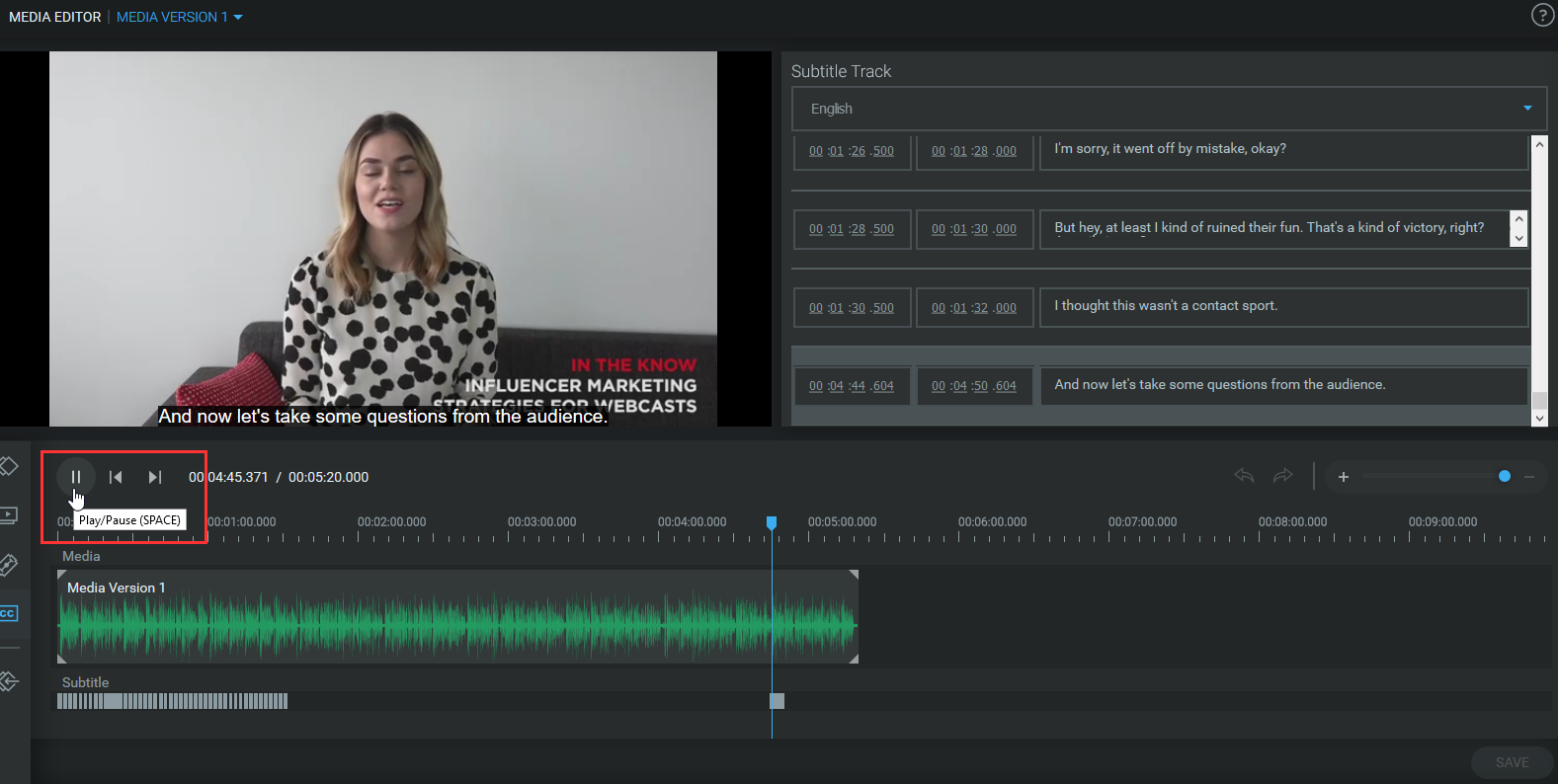
Task: Open the media screen tool in the sidebar
Action: point(8,515)
